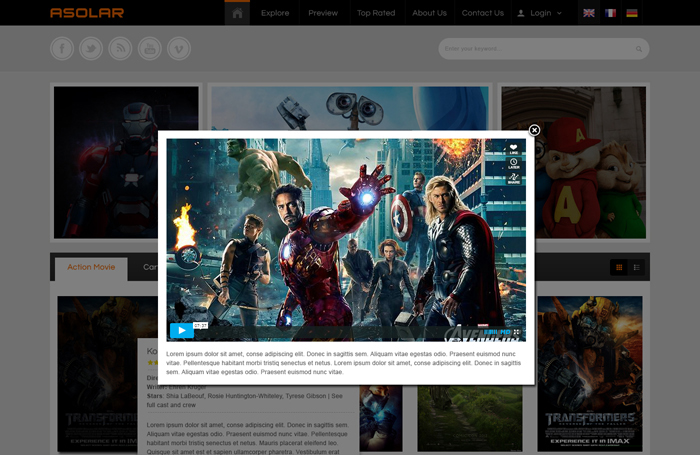The height and width of the screenshot is (455, 700).
Task: Click the search magnifier icon
Action: click(639, 49)
